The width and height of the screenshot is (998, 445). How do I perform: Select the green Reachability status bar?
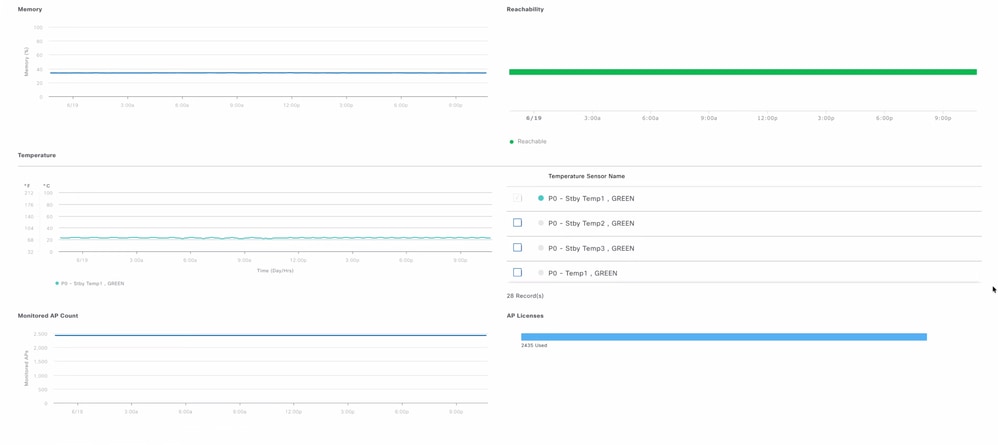click(x=743, y=72)
